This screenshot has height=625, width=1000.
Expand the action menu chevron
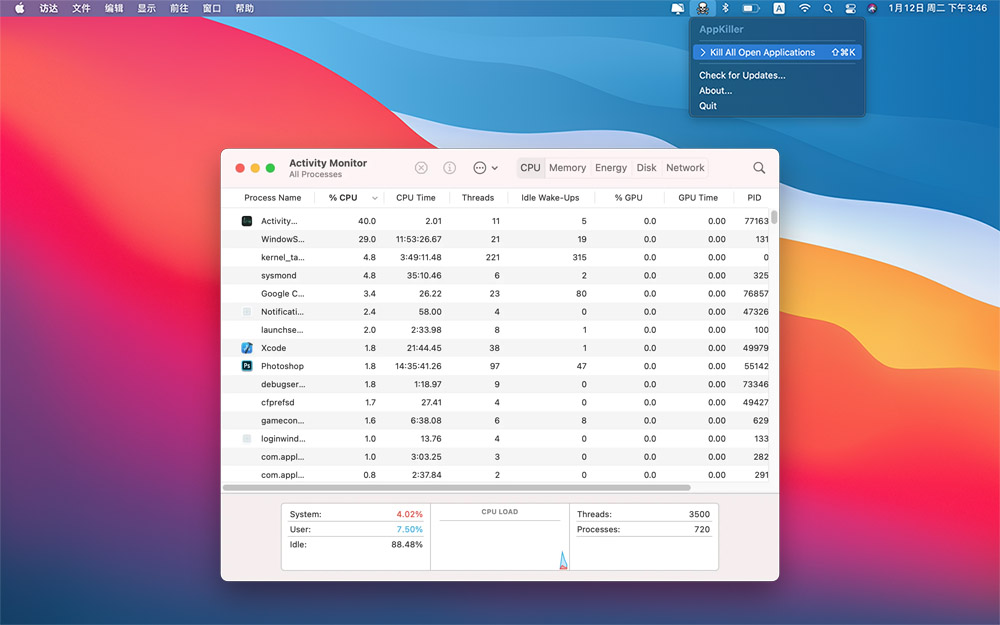coord(495,168)
